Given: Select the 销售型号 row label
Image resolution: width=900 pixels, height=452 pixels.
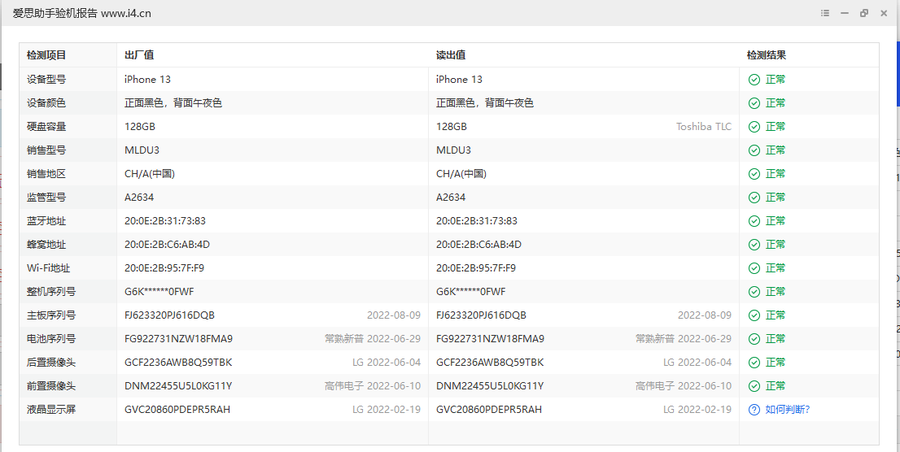Looking at the screenshot, I should (x=46, y=150).
